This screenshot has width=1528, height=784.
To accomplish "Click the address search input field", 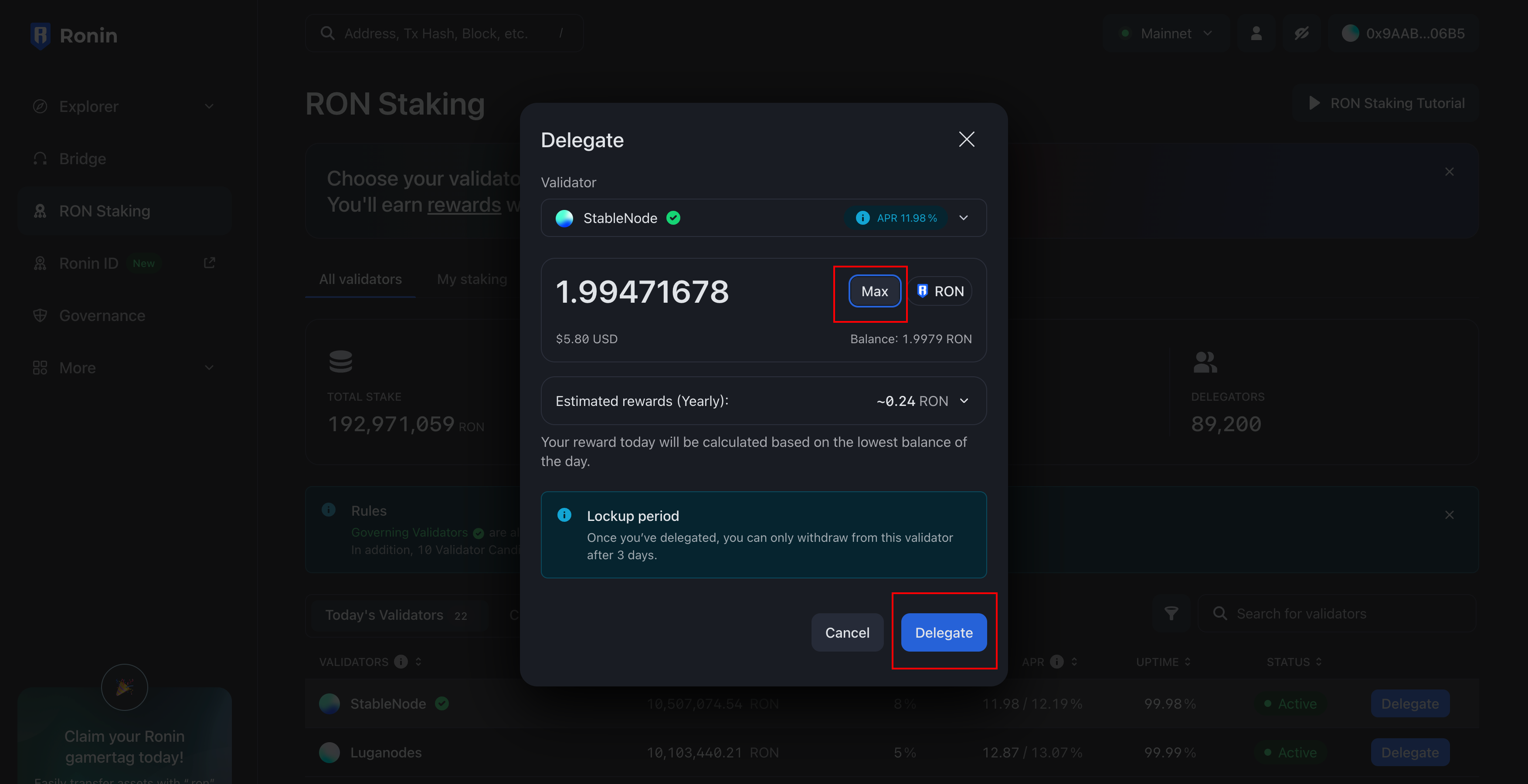I will (444, 33).
